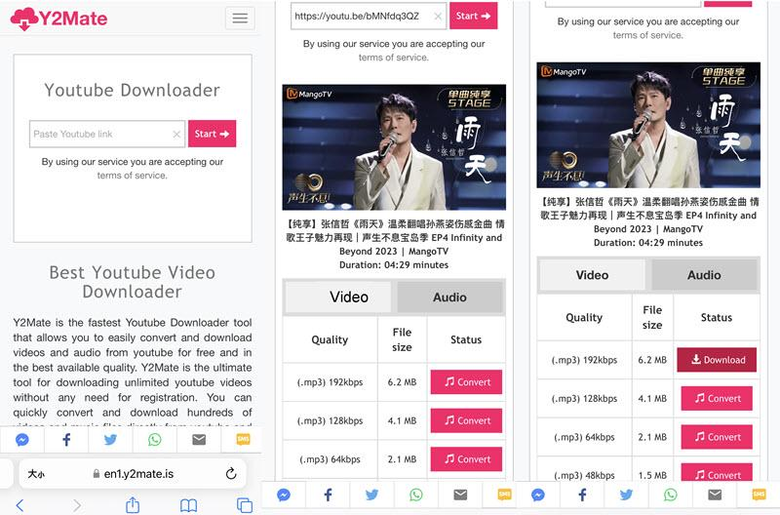Image resolution: width=780 pixels, height=515 pixels.
Task: Share on Facebook in the left screenshot
Action: pos(66,440)
